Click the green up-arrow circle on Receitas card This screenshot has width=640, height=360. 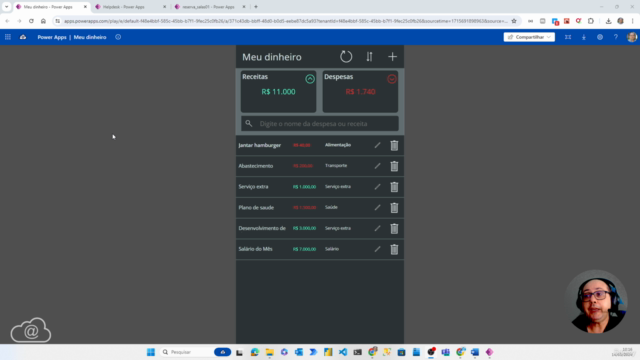[310, 79]
